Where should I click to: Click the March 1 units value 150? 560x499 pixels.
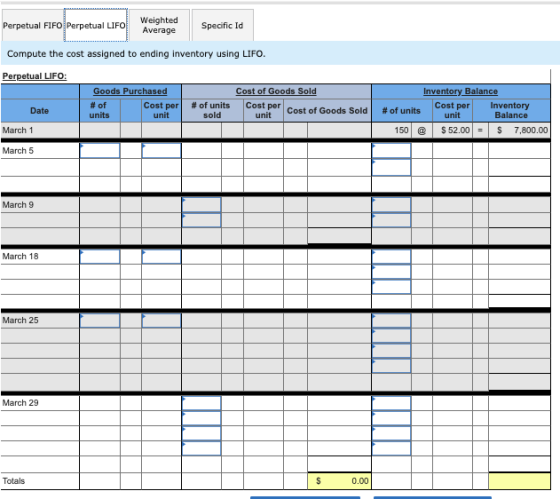pos(391,130)
